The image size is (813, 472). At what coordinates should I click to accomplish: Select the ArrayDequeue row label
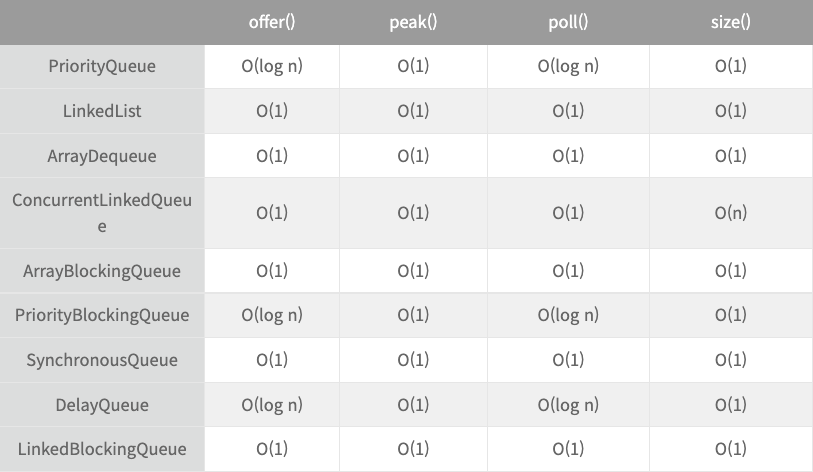click(x=102, y=156)
